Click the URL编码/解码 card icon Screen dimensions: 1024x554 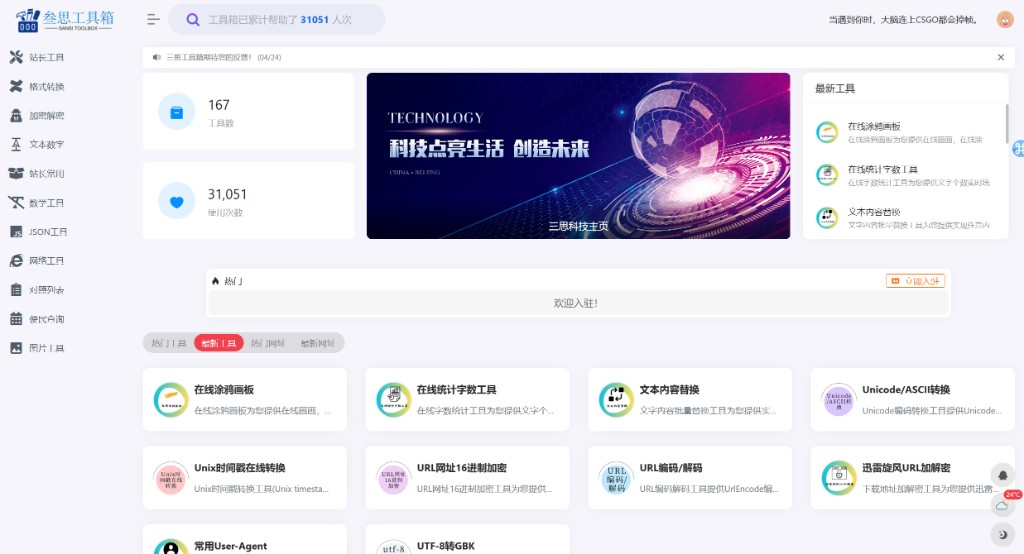coord(616,478)
